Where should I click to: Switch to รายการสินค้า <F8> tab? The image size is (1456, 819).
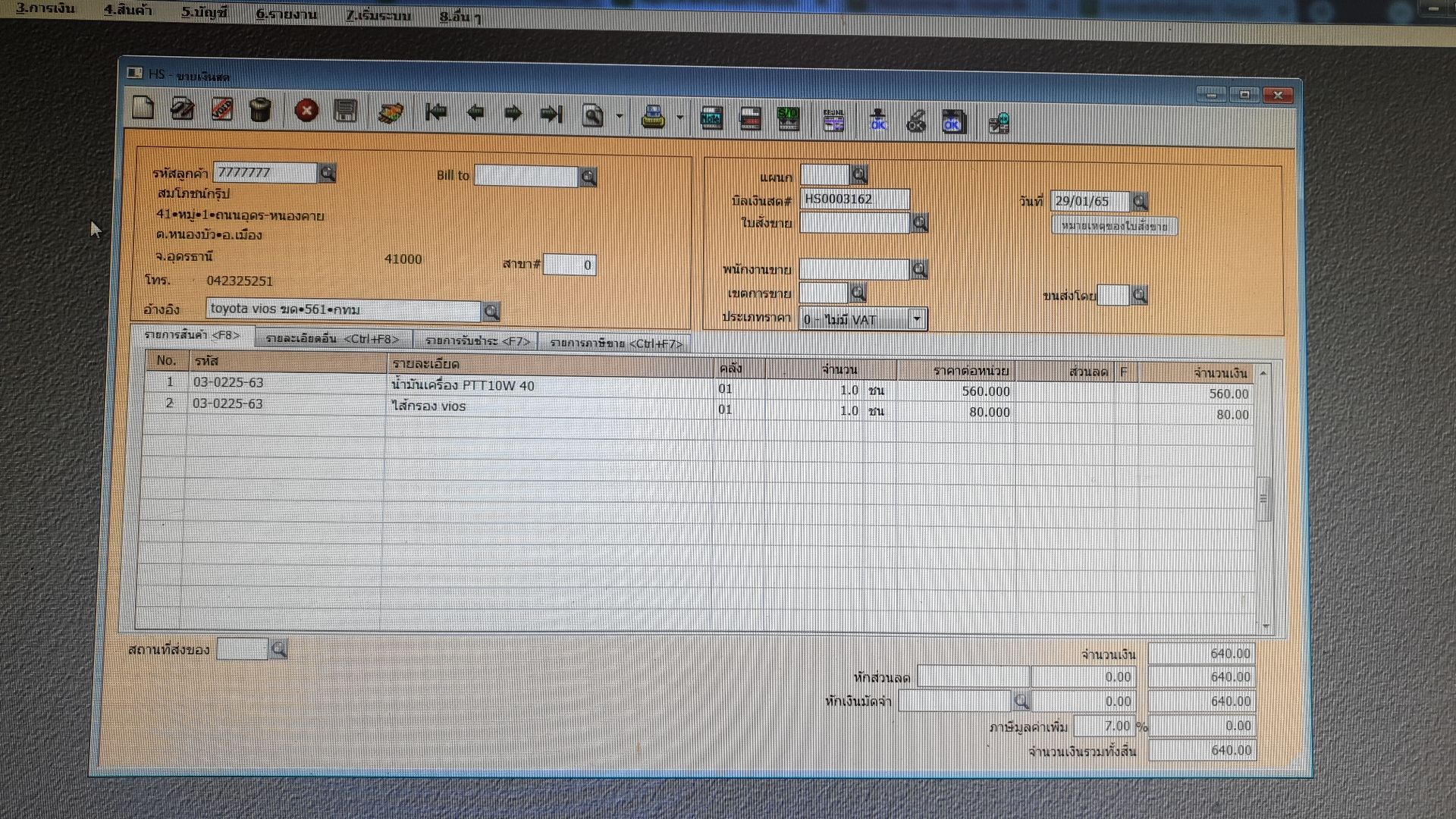[x=193, y=335]
